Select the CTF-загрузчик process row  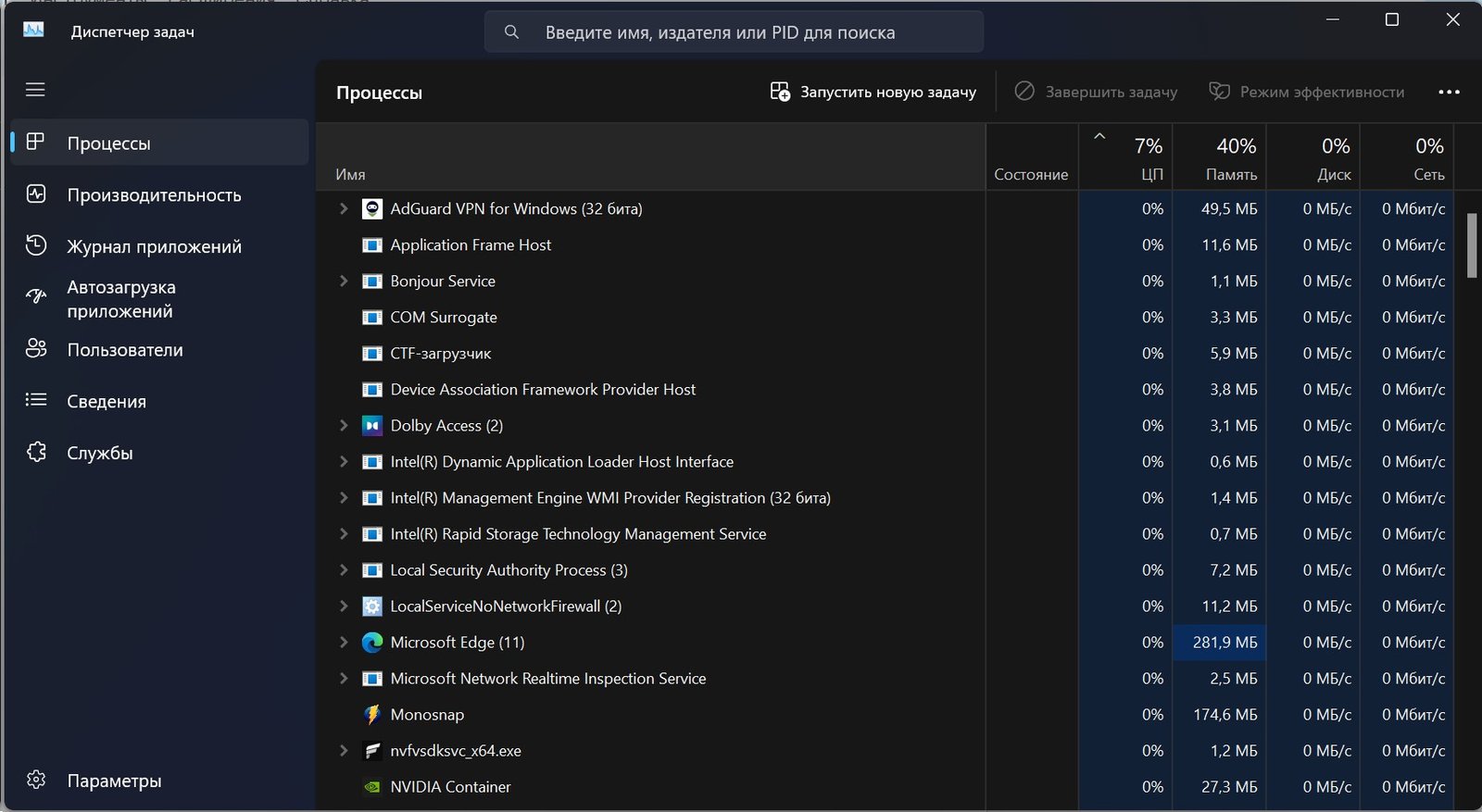point(884,354)
